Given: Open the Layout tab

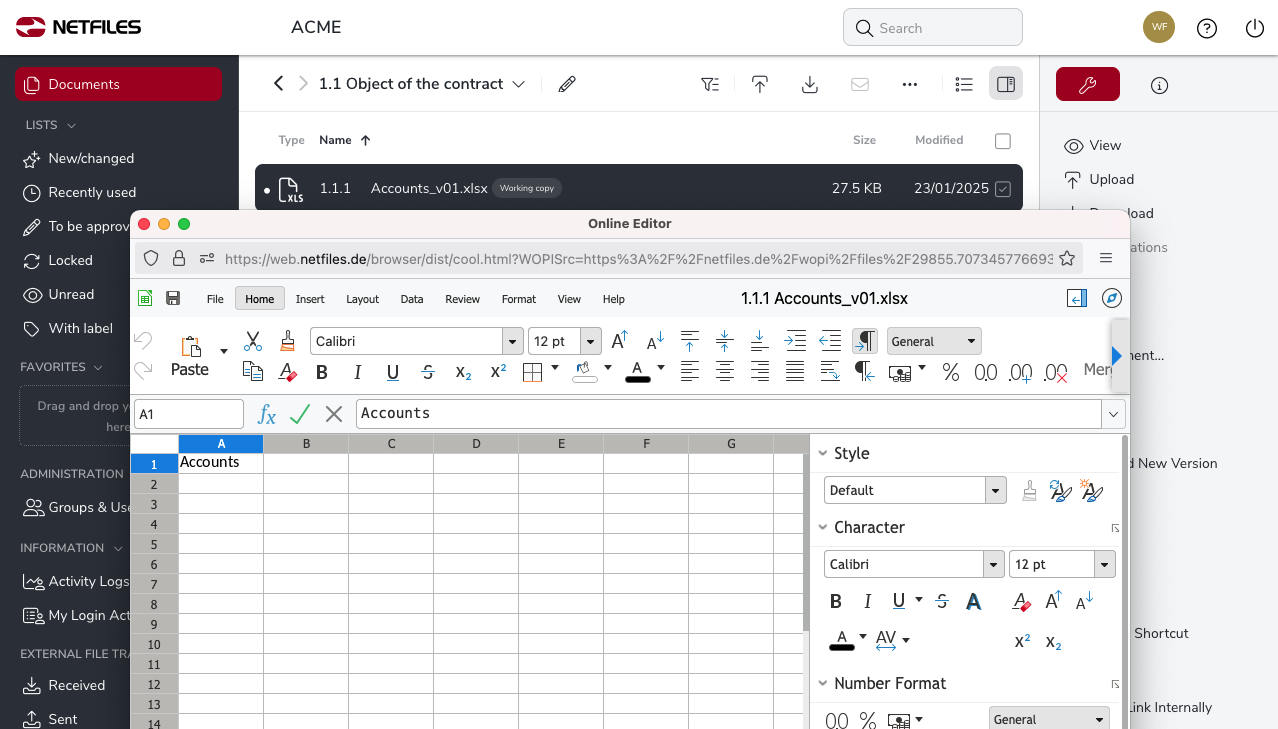Looking at the screenshot, I should pos(363,298).
